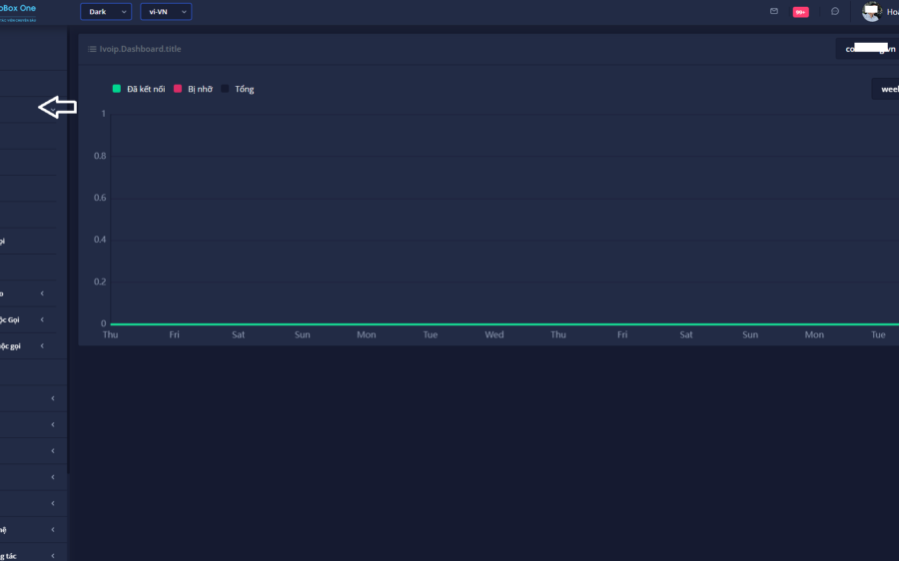
Task: Click the Box One logo
Action: pyautogui.click(x=20, y=10)
